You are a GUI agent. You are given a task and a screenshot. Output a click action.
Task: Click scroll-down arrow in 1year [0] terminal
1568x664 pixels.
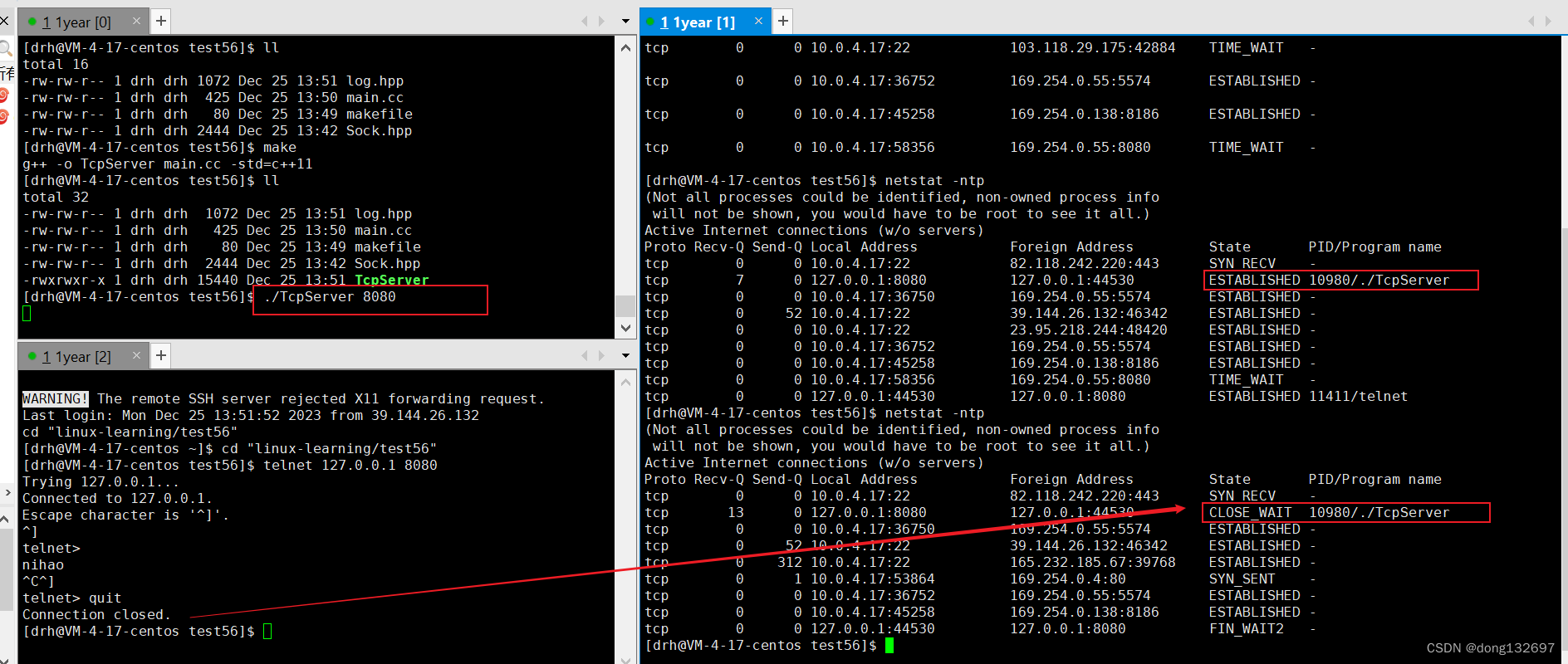coord(625,328)
